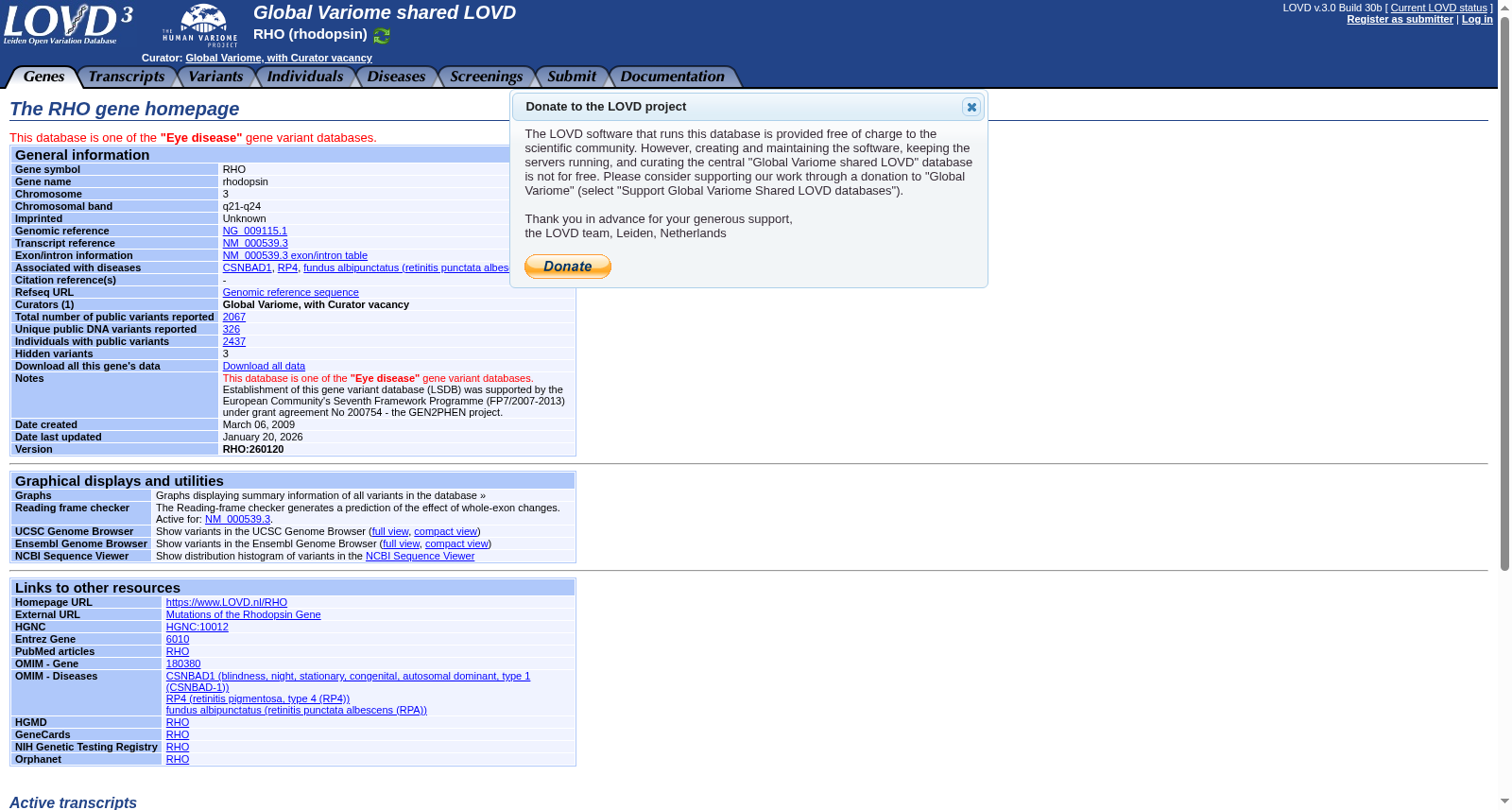This screenshot has width=1512, height=810.
Task: Open Current LOVD status link
Action: tap(1438, 8)
